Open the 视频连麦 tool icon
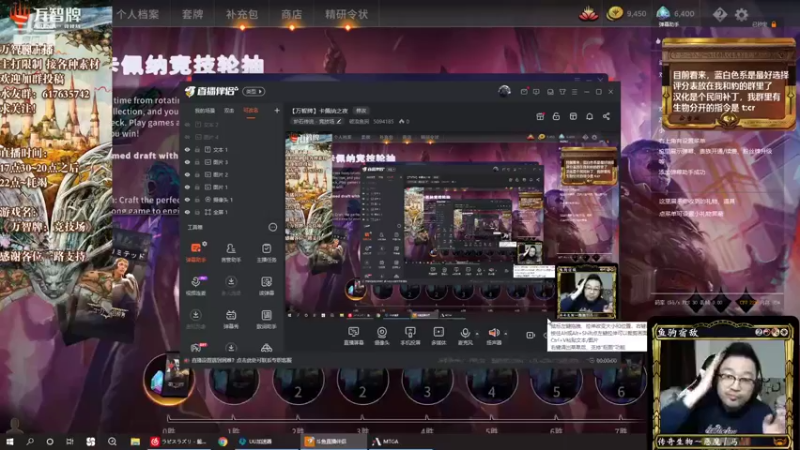 (x=196, y=285)
